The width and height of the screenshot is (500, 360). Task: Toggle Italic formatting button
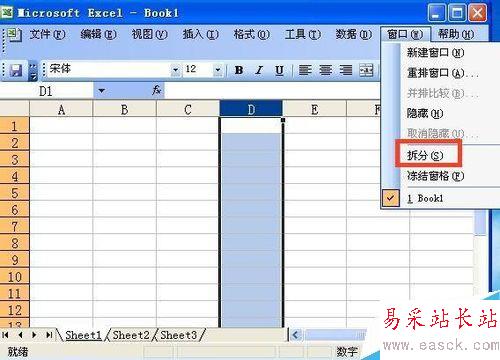pos(259,70)
